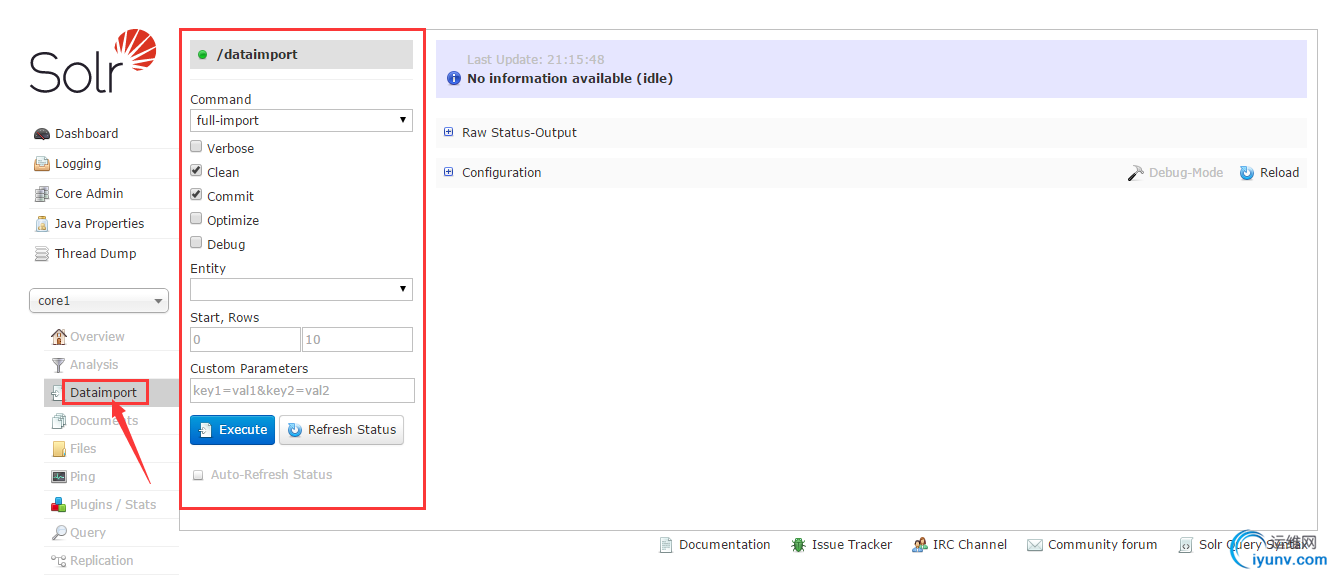Click the Solr Query Syntax icon

[1185, 545]
